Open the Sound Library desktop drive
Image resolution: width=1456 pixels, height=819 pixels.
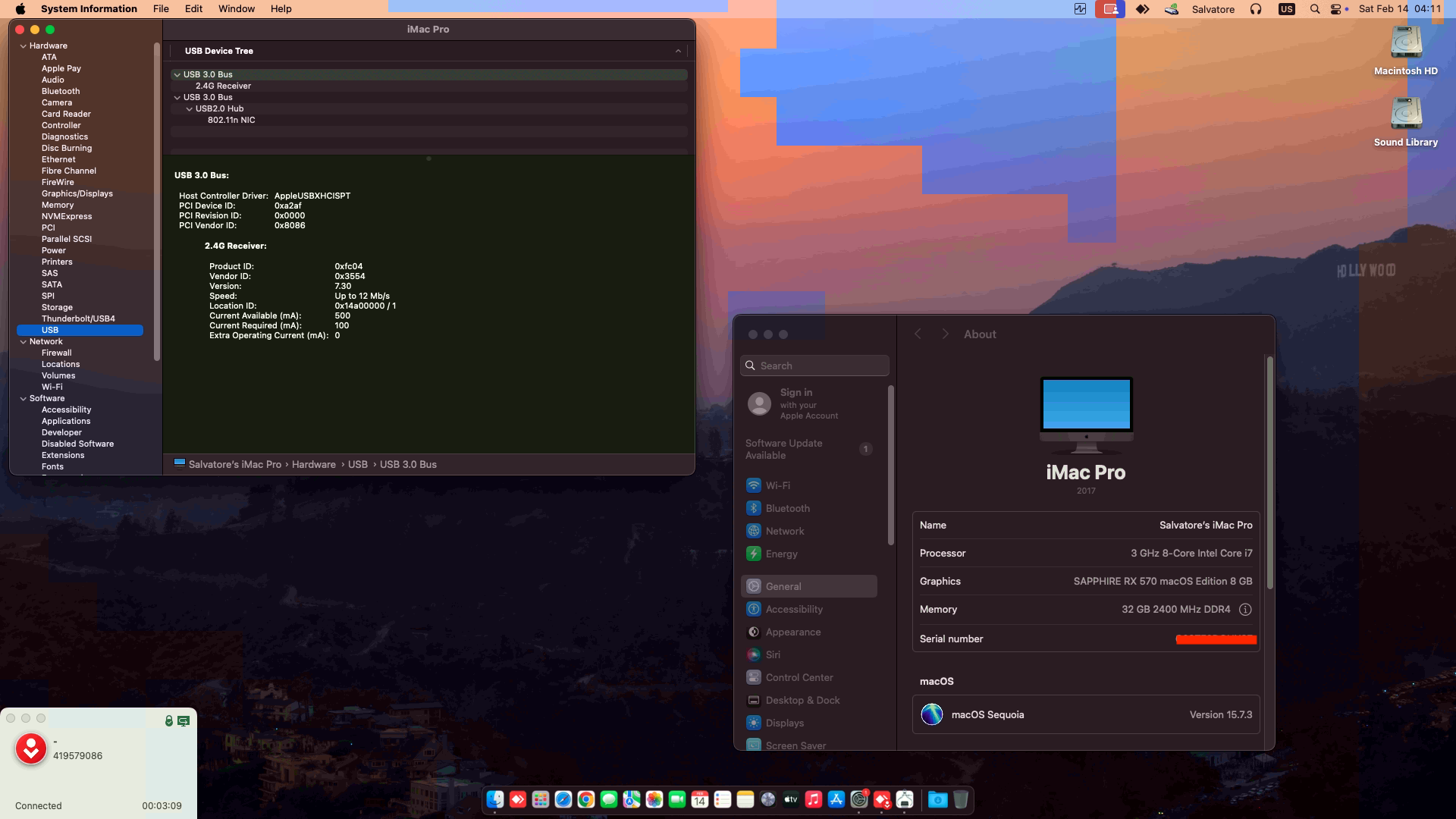[x=1406, y=122]
